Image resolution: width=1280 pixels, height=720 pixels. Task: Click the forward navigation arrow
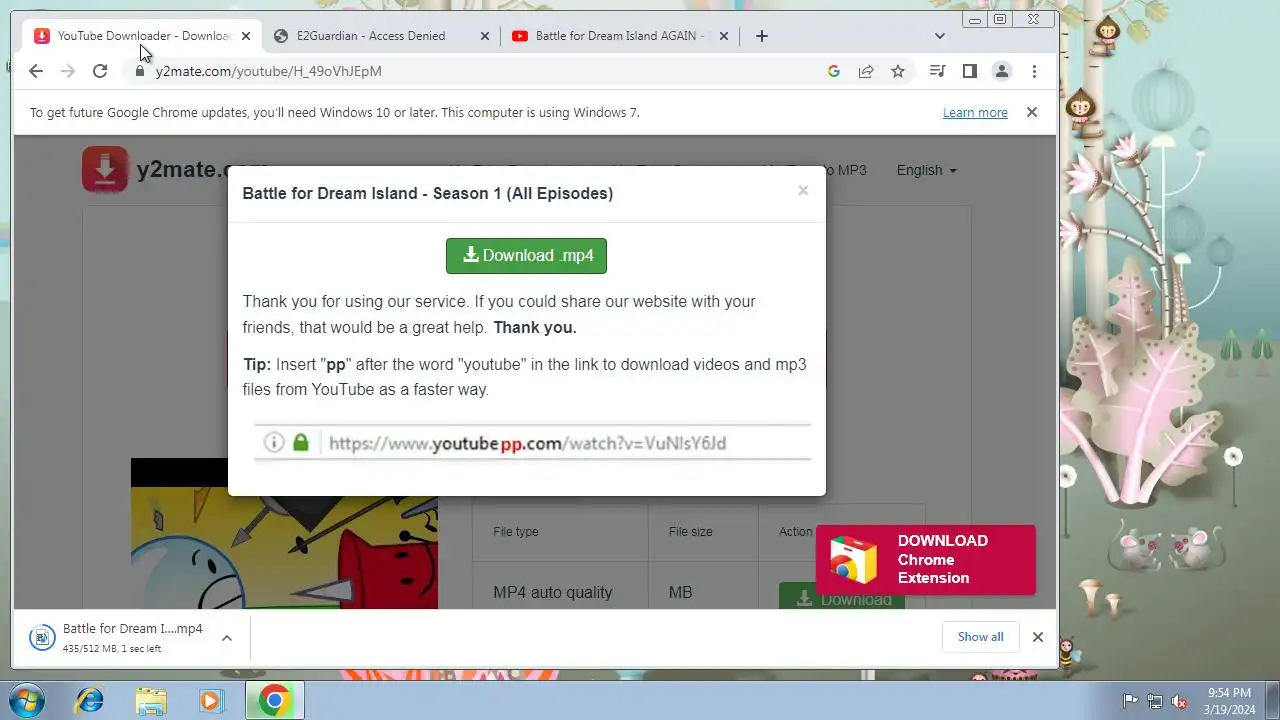(68, 71)
